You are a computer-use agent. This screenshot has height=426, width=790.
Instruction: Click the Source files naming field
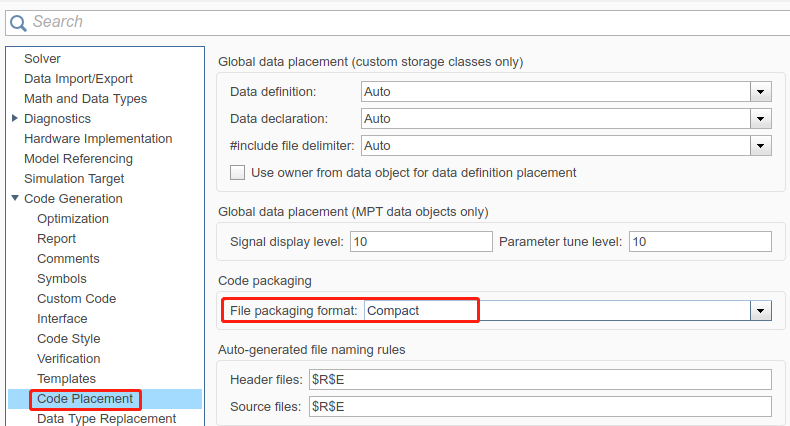pyautogui.click(x=540, y=407)
